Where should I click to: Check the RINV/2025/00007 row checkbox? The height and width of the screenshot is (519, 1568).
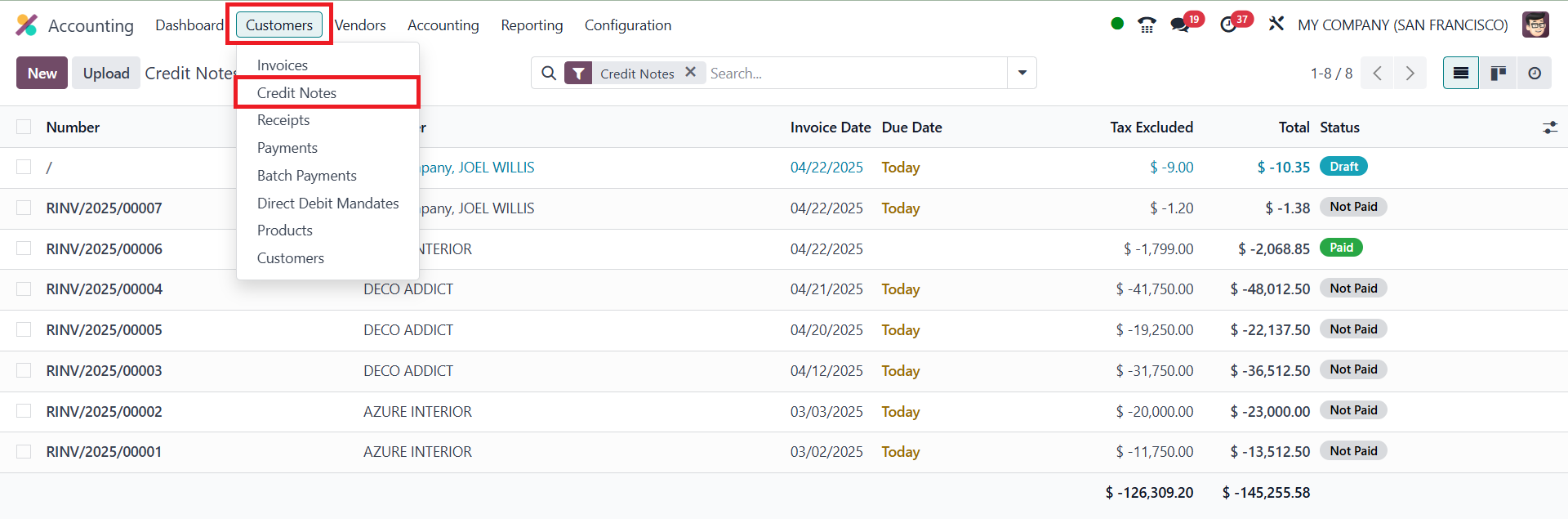pyautogui.click(x=24, y=208)
